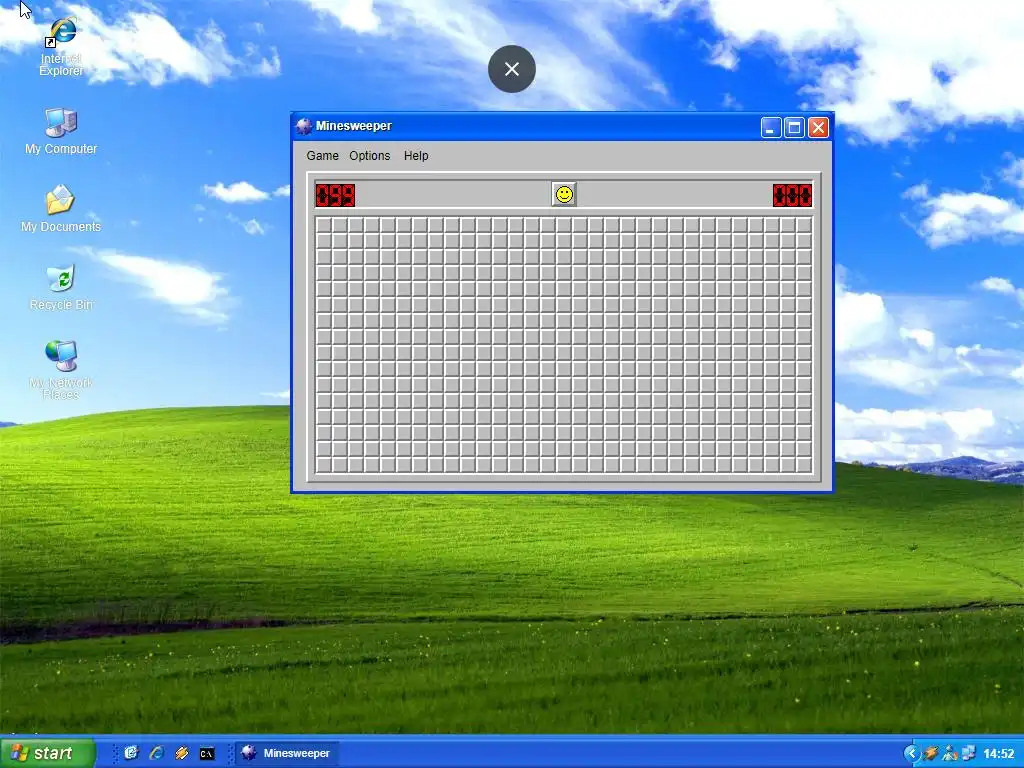
Task: Reveal the top-right corner minefield cell
Action: coord(804,225)
